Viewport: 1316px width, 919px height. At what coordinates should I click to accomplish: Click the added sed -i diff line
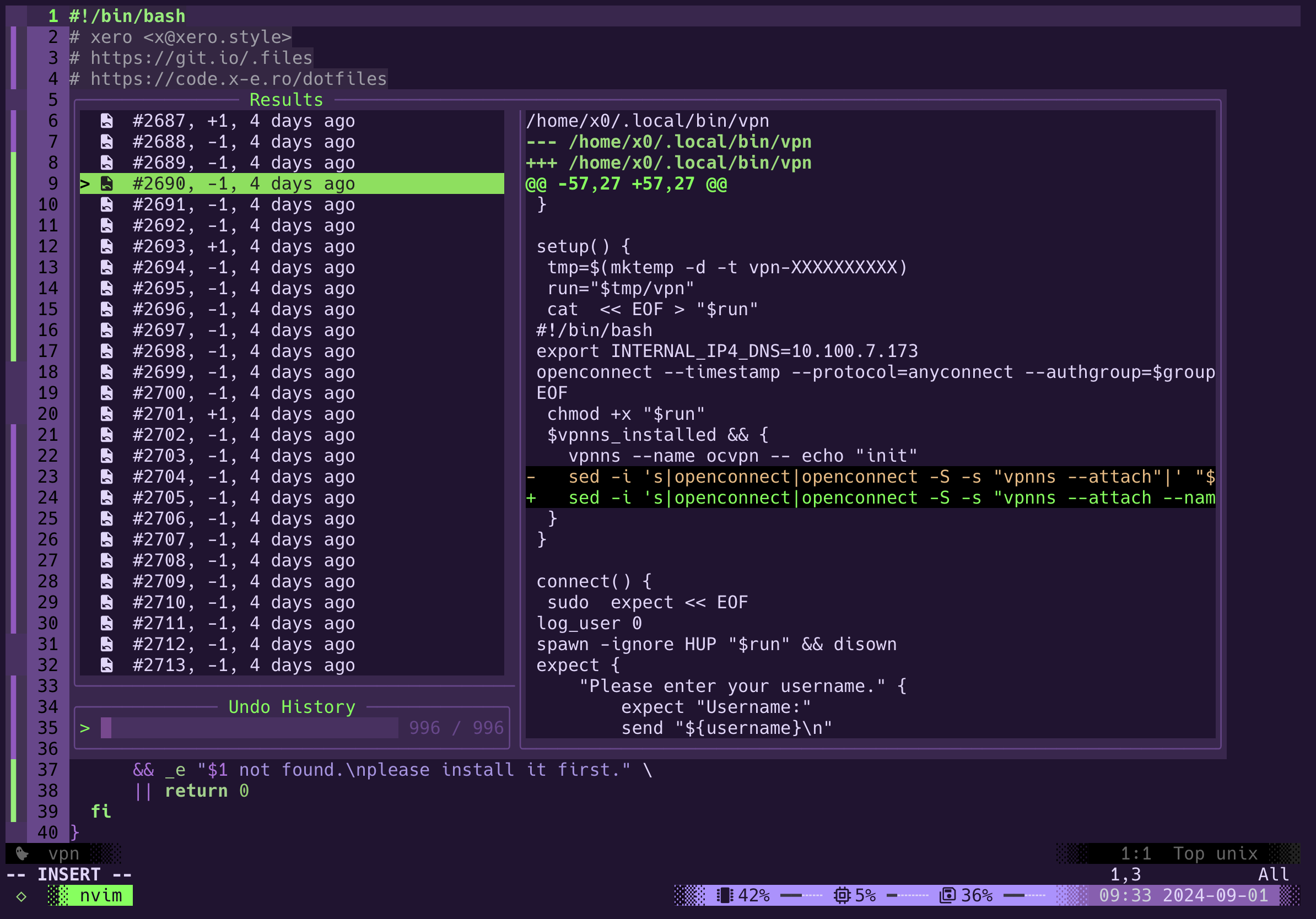[x=871, y=498]
